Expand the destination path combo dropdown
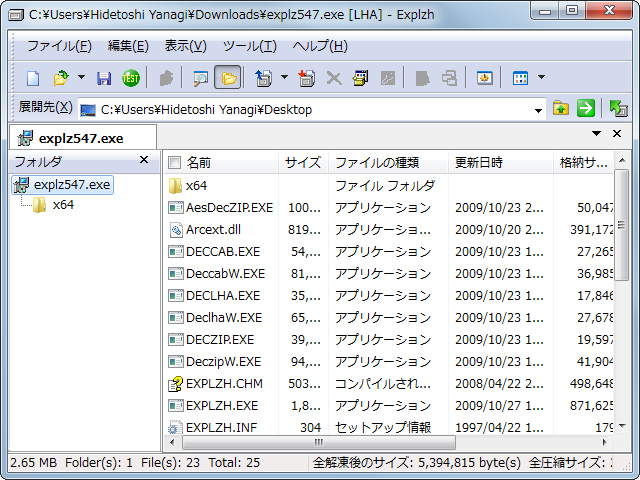Viewport: 640px width, 480px height. coord(538,110)
